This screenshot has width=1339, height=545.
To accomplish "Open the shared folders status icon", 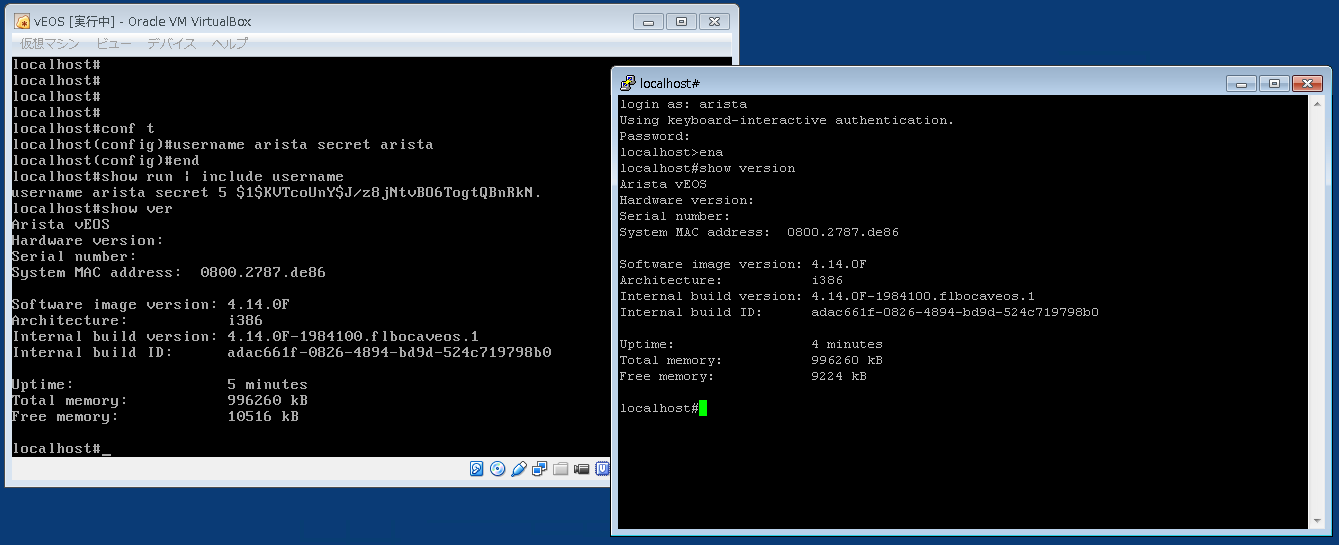I will click(x=560, y=468).
